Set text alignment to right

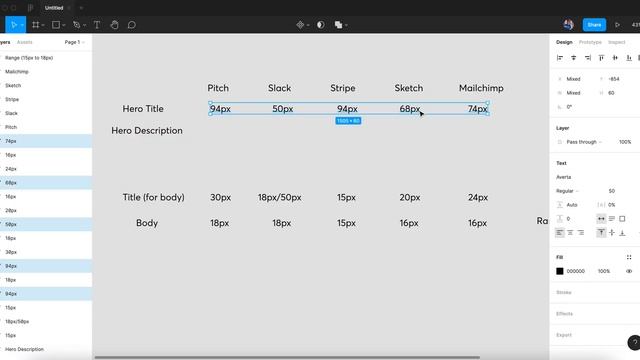581,233
